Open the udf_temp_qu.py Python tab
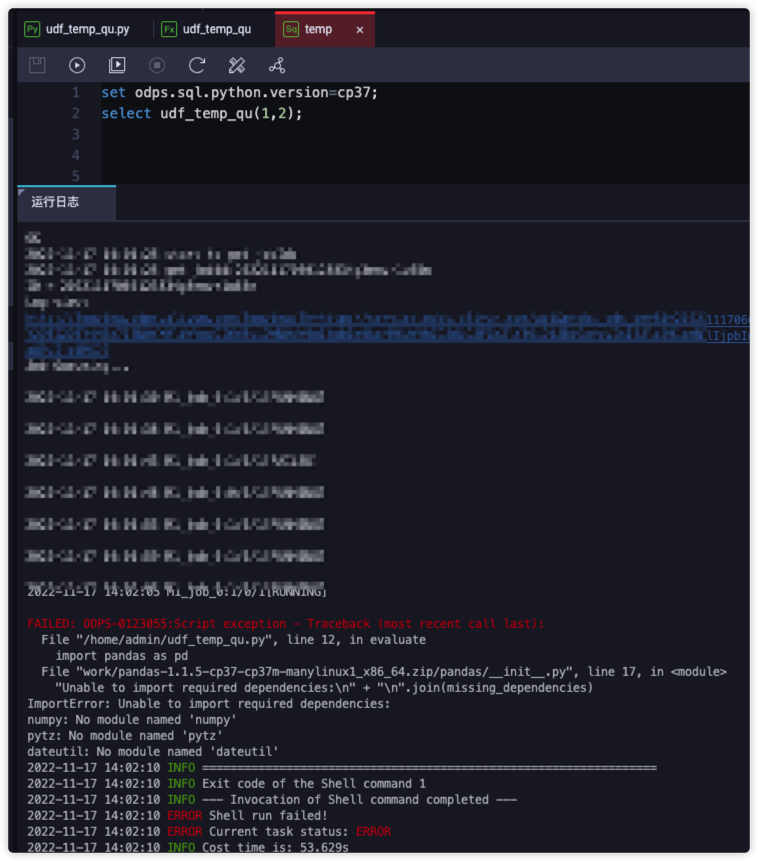Viewport: 758px width, 861px height. pos(77,29)
